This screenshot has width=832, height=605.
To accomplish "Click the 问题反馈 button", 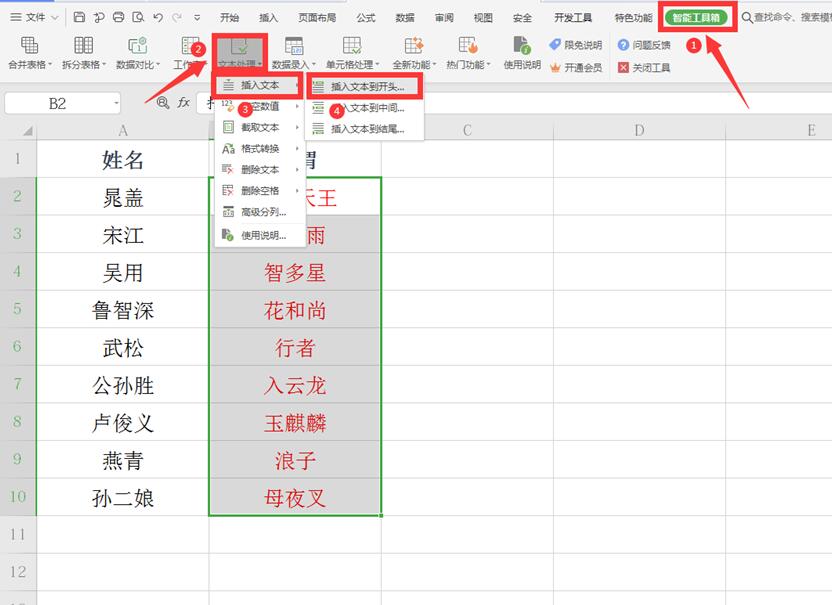I will 644,45.
